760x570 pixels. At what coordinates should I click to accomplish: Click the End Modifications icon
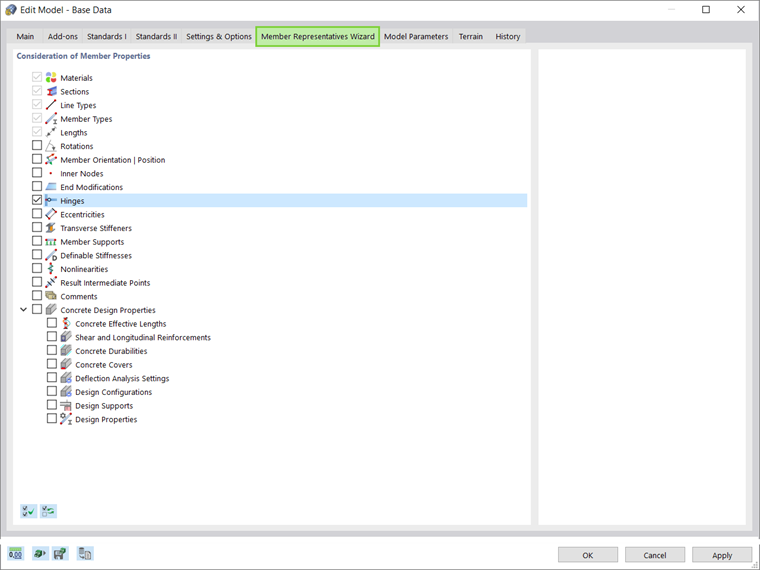(51, 187)
